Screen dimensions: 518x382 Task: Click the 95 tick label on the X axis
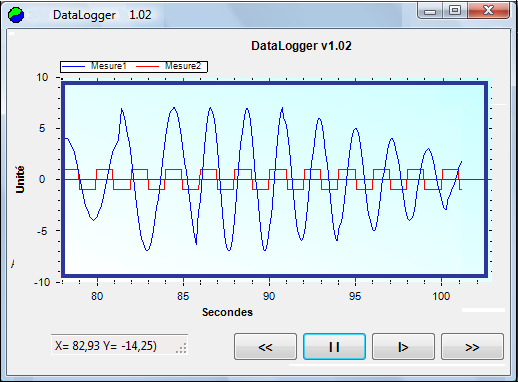pos(355,296)
